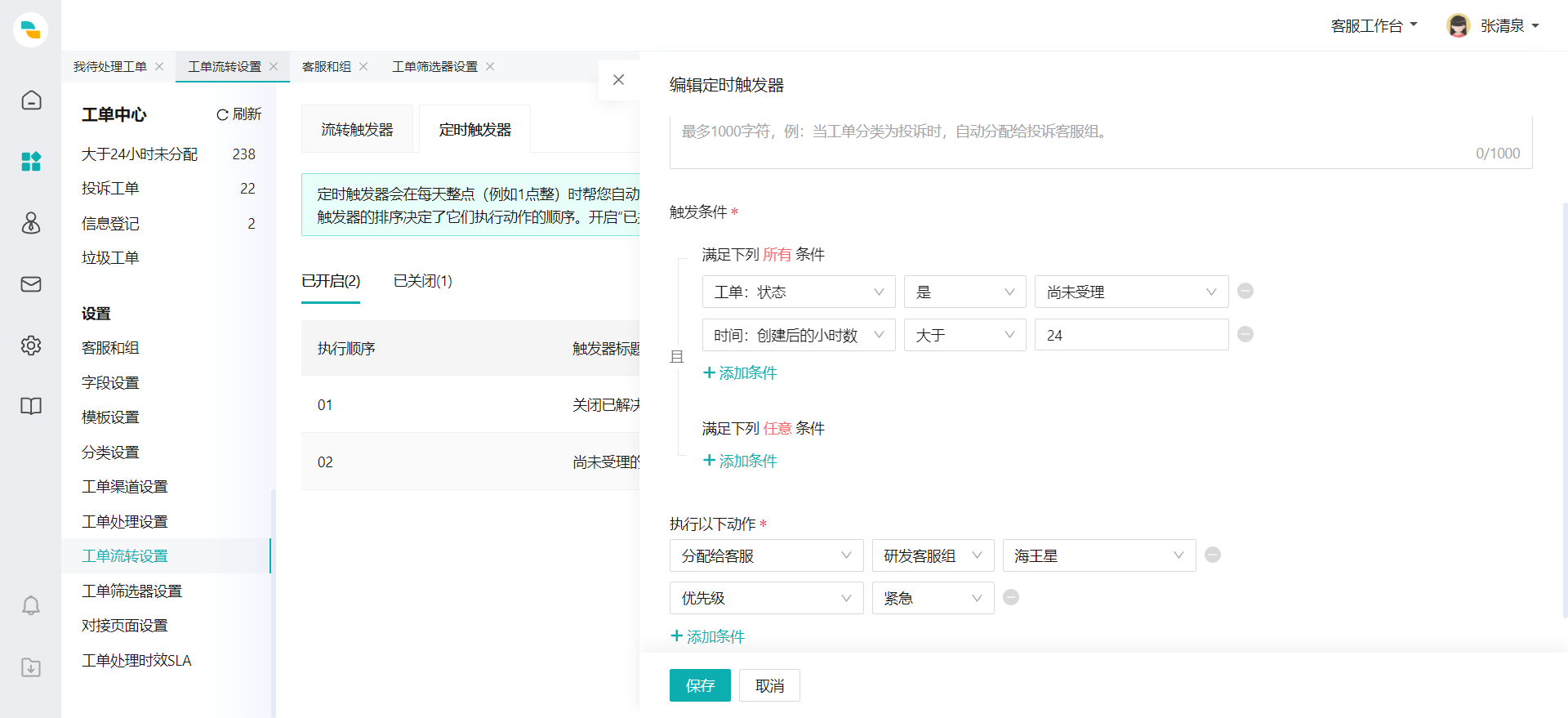1568x718 pixels.
Task: Add another action under 执行以下动作
Action: coord(707,636)
